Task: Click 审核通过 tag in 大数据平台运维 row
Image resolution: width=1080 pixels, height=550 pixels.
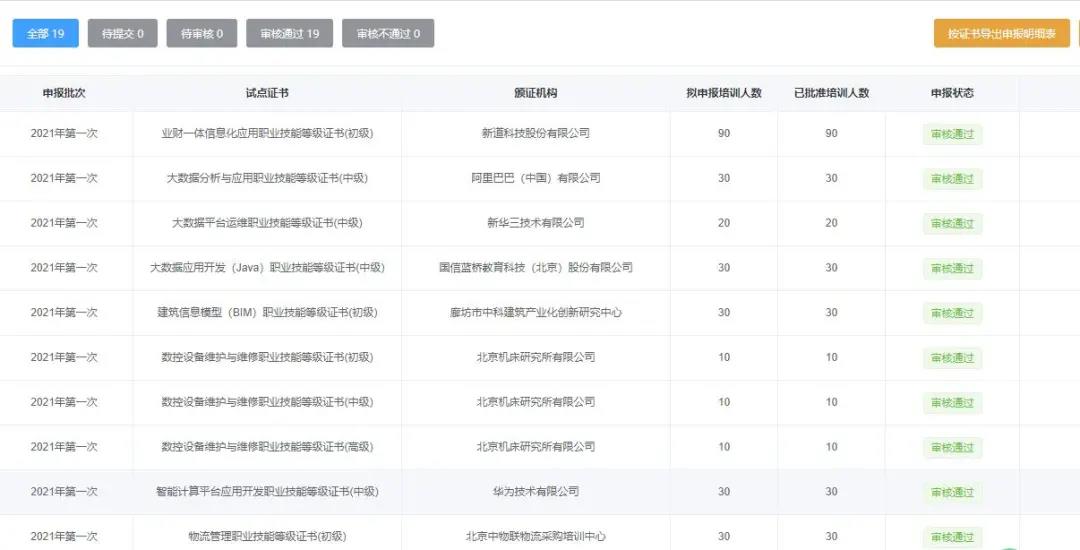Action: (x=953, y=224)
